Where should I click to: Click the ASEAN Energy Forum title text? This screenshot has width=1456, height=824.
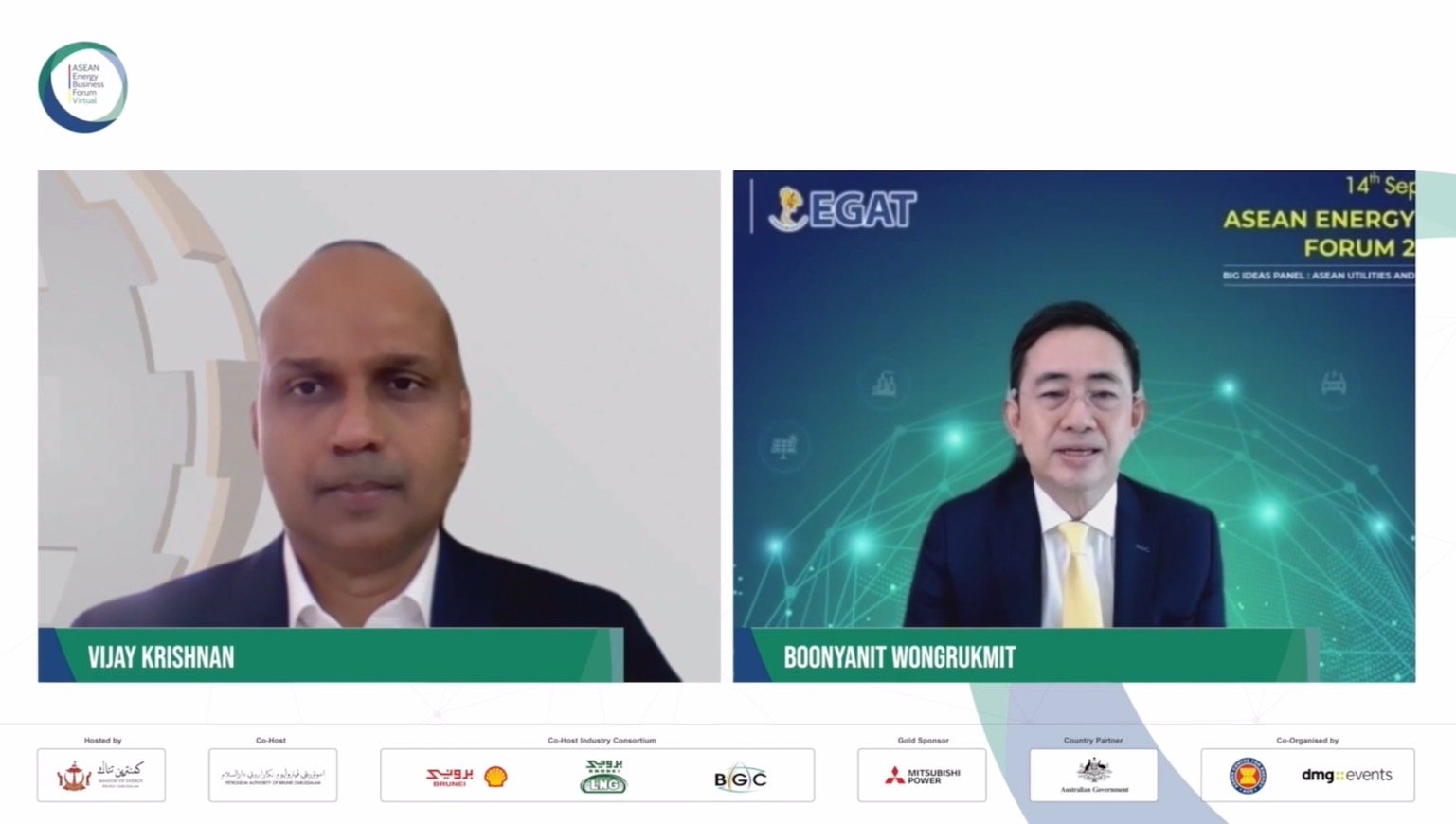1319,233
